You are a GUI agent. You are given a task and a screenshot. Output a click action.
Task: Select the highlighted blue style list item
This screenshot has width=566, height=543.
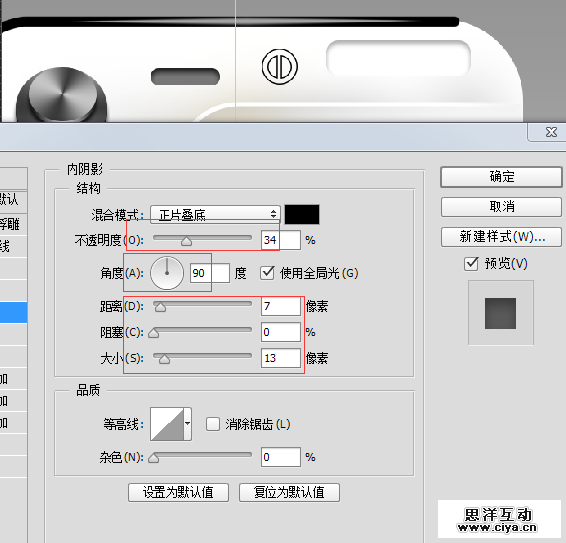click(x=13, y=312)
